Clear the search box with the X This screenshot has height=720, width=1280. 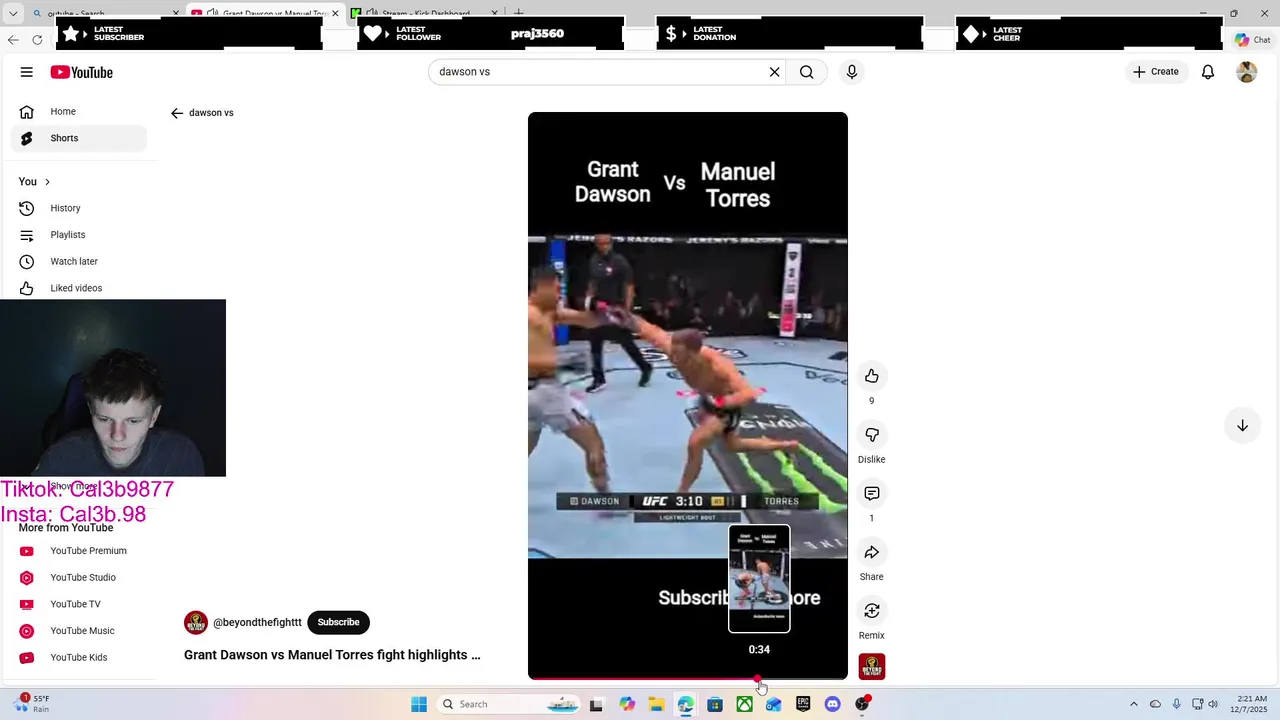coord(774,72)
